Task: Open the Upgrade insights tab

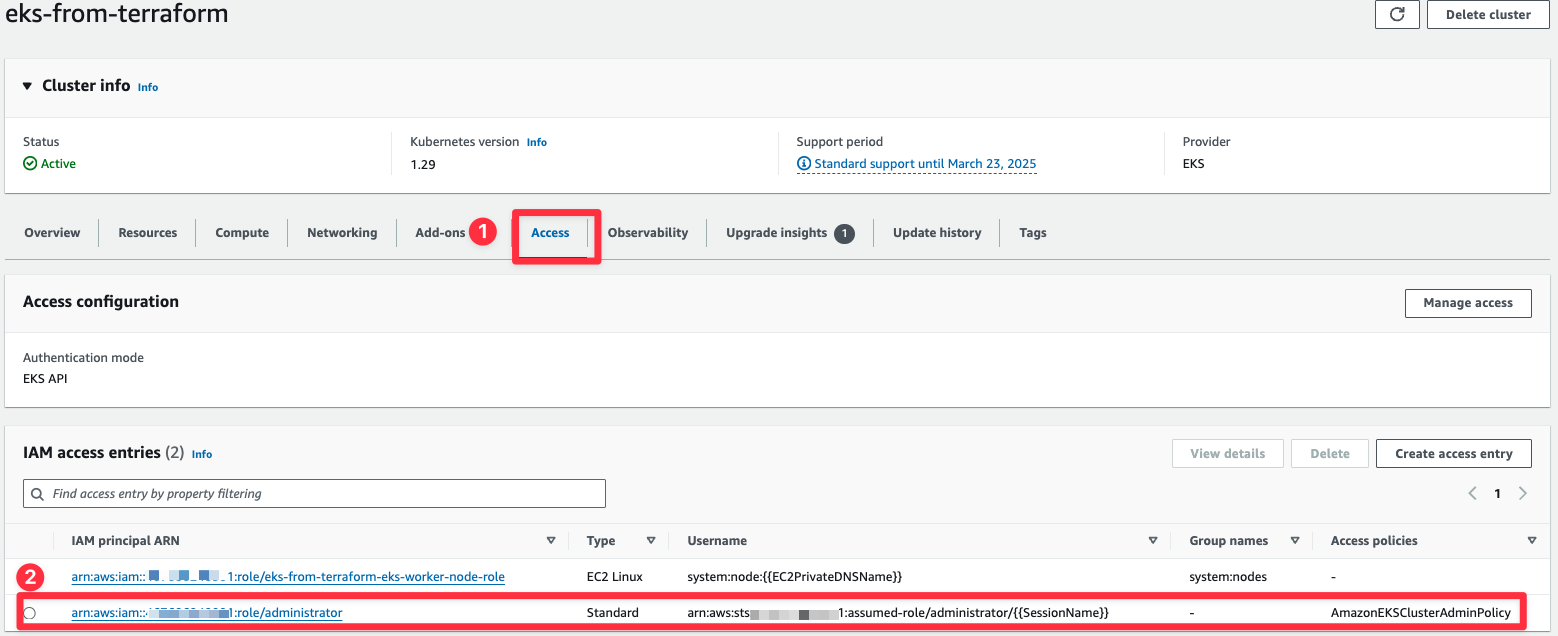Action: coord(790,233)
